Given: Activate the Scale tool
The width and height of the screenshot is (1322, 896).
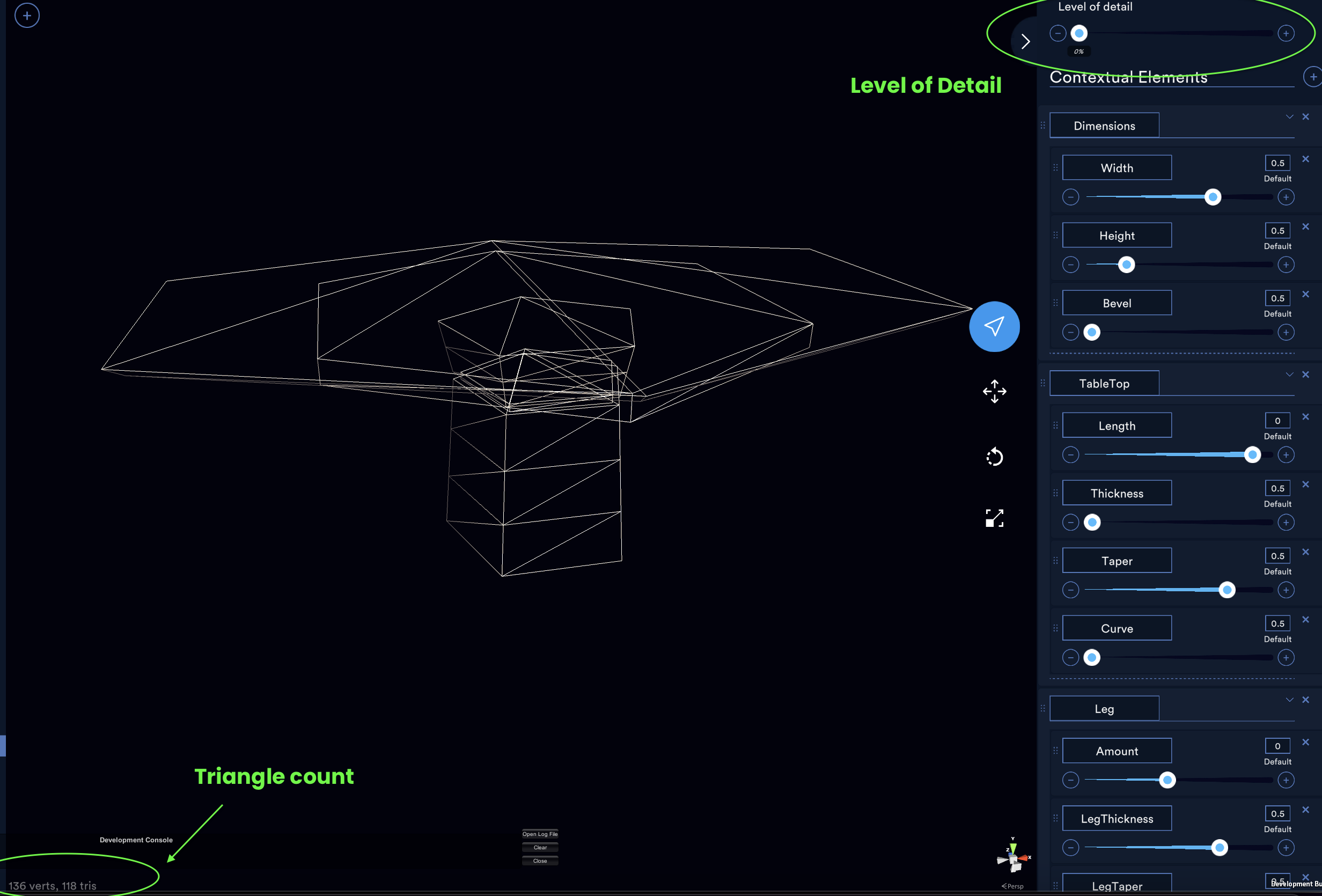Looking at the screenshot, I should 994,518.
